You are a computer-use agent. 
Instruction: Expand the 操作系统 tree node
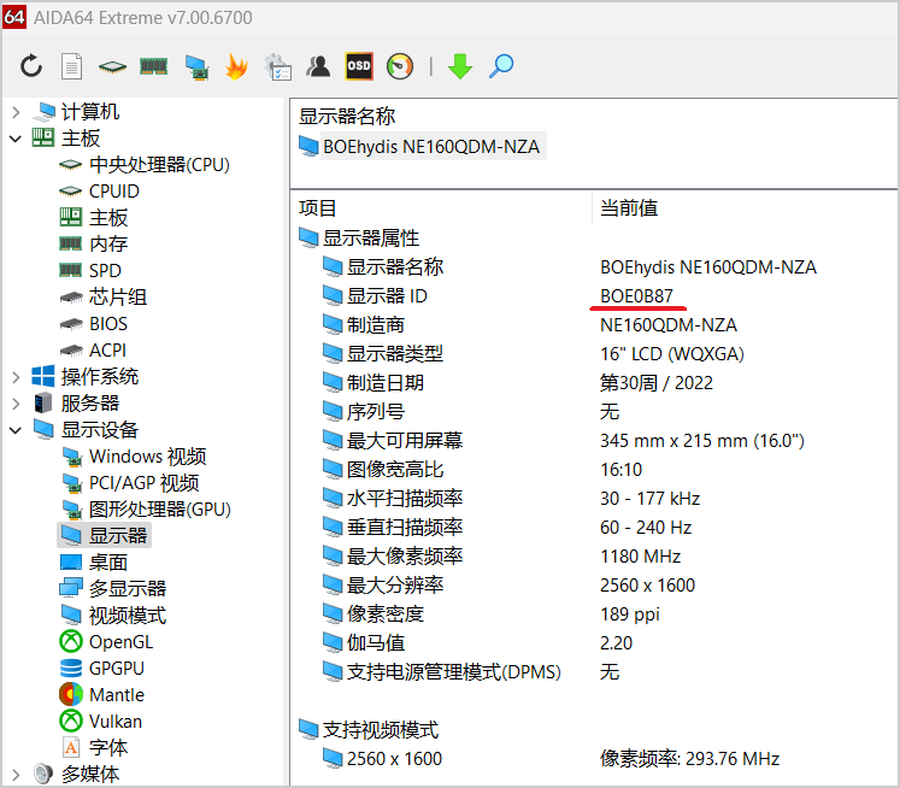click(x=16, y=377)
